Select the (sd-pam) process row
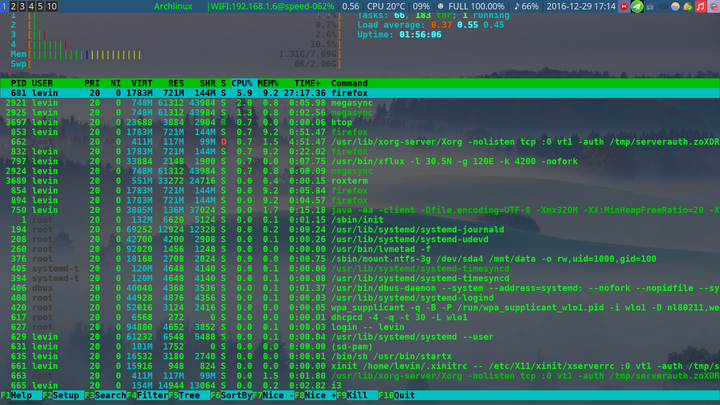 (x=360, y=347)
